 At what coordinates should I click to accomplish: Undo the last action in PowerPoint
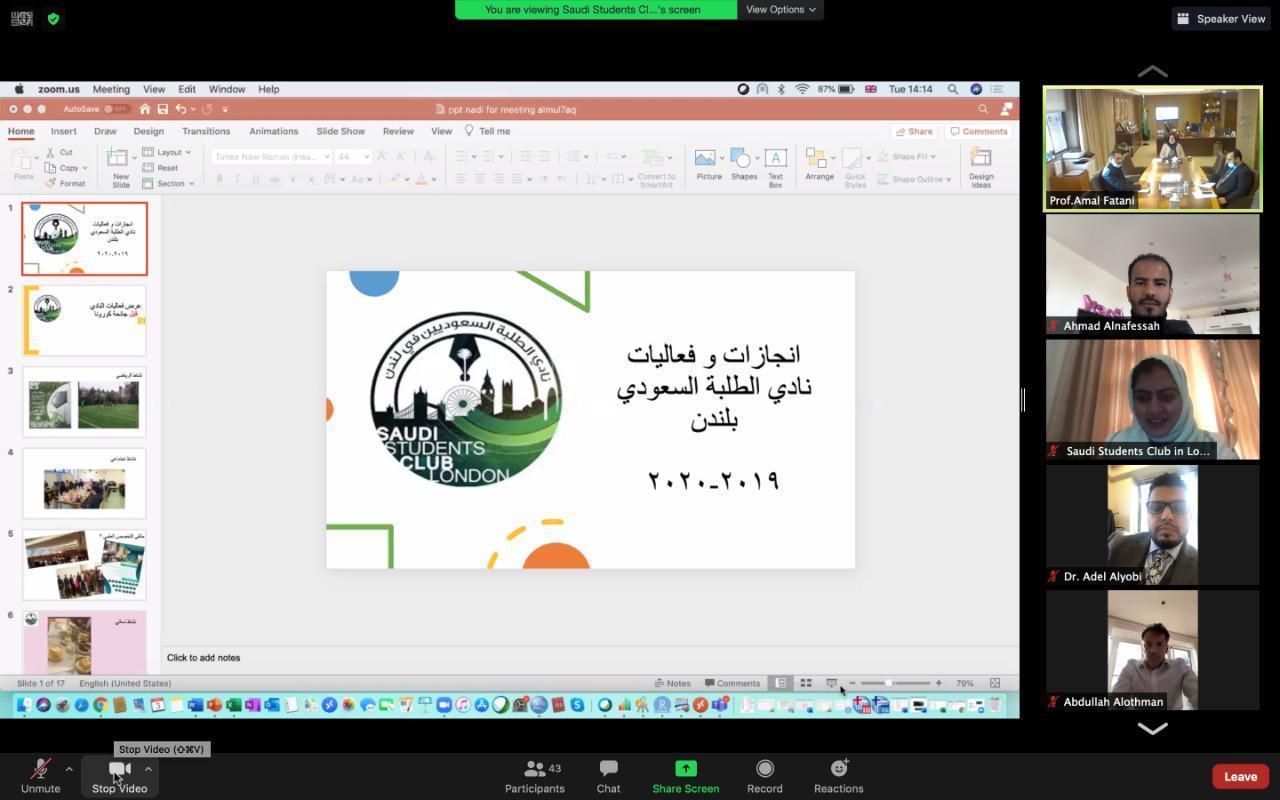[x=180, y=109]
